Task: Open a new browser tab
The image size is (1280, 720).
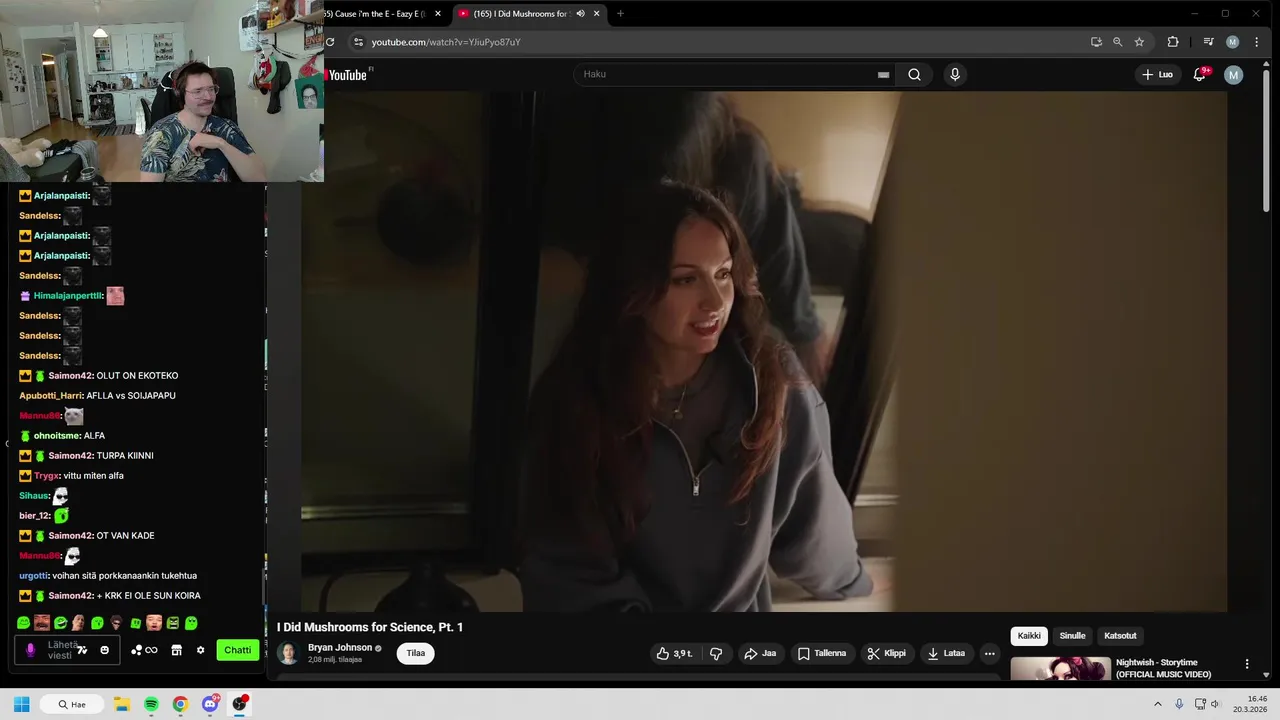Action: point(620,14)
